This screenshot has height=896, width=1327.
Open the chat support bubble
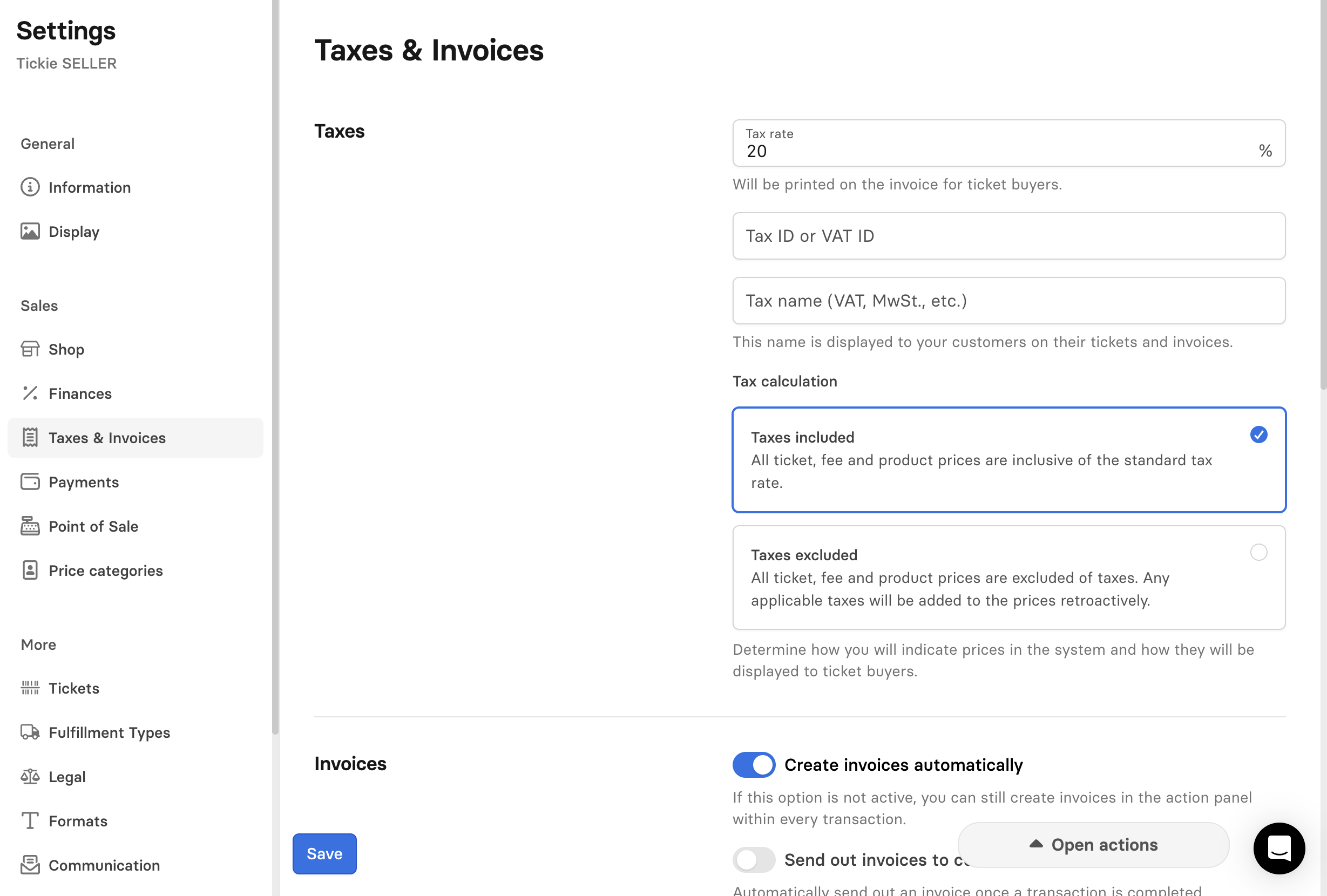(1278, 848)
